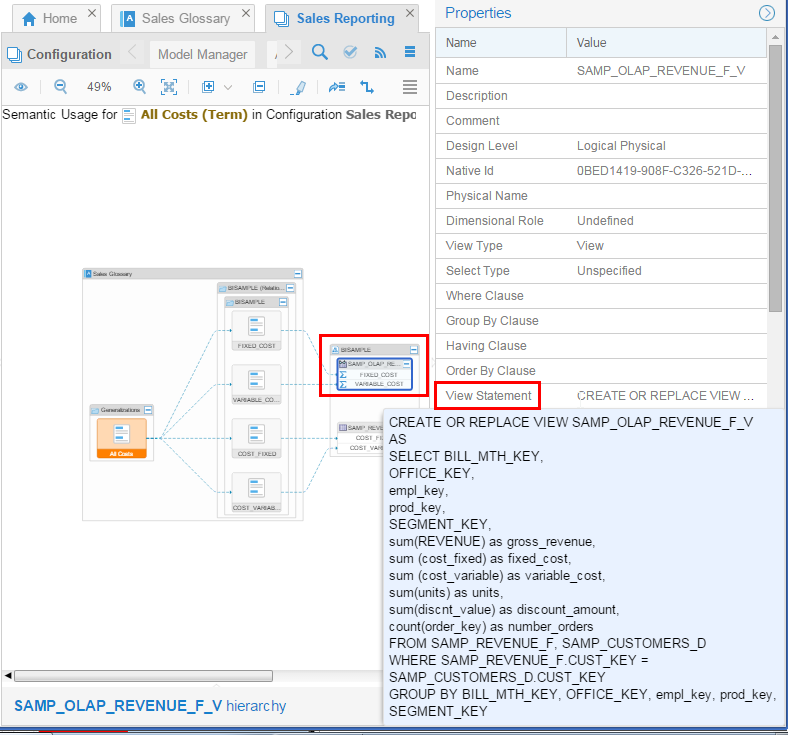Image resolution: width=788 pixels, height=735 pixels.
Task: Click the Dimensional Role Undefined value
Action: point(605,221)
